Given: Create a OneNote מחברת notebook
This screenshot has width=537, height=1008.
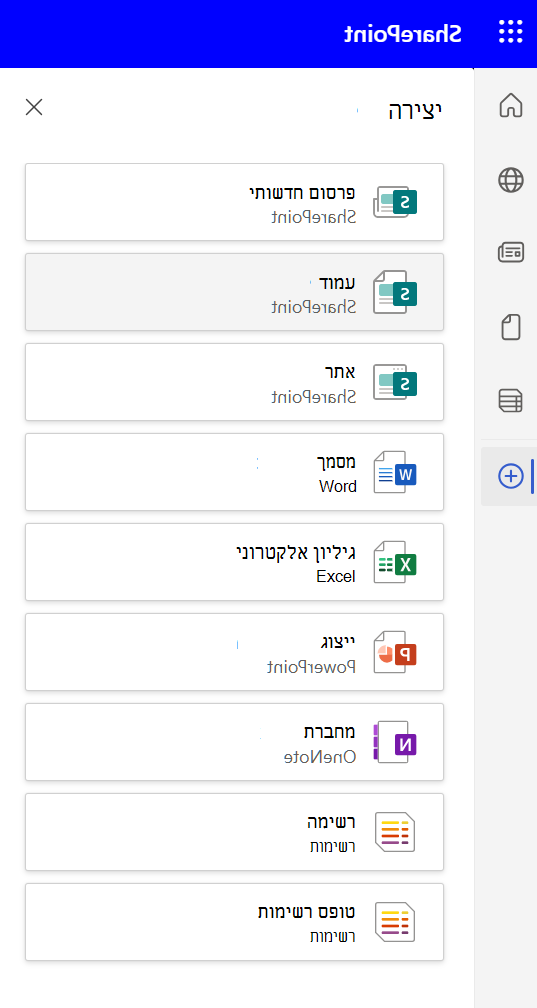Looking at the screenshot, I should (x=234, y=742).
